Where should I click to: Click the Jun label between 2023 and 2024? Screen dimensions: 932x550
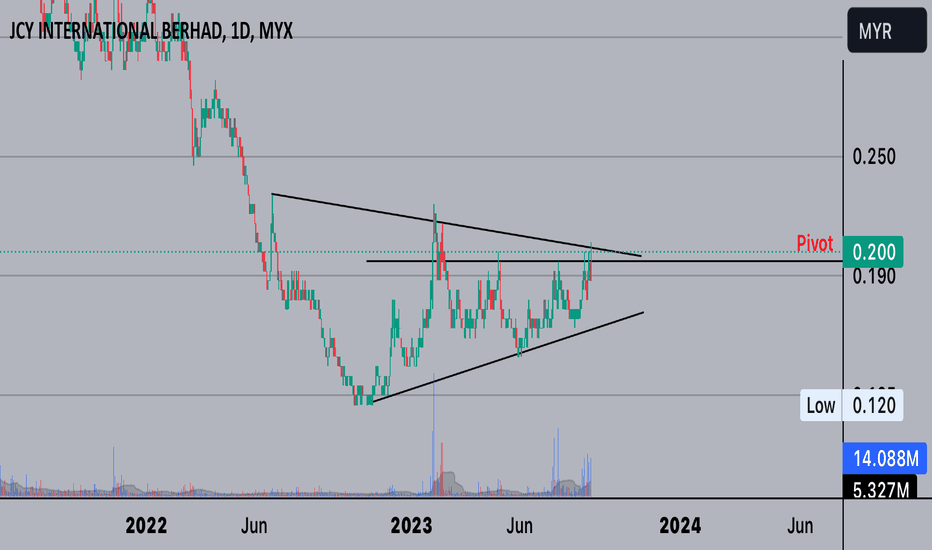point(519,526)
